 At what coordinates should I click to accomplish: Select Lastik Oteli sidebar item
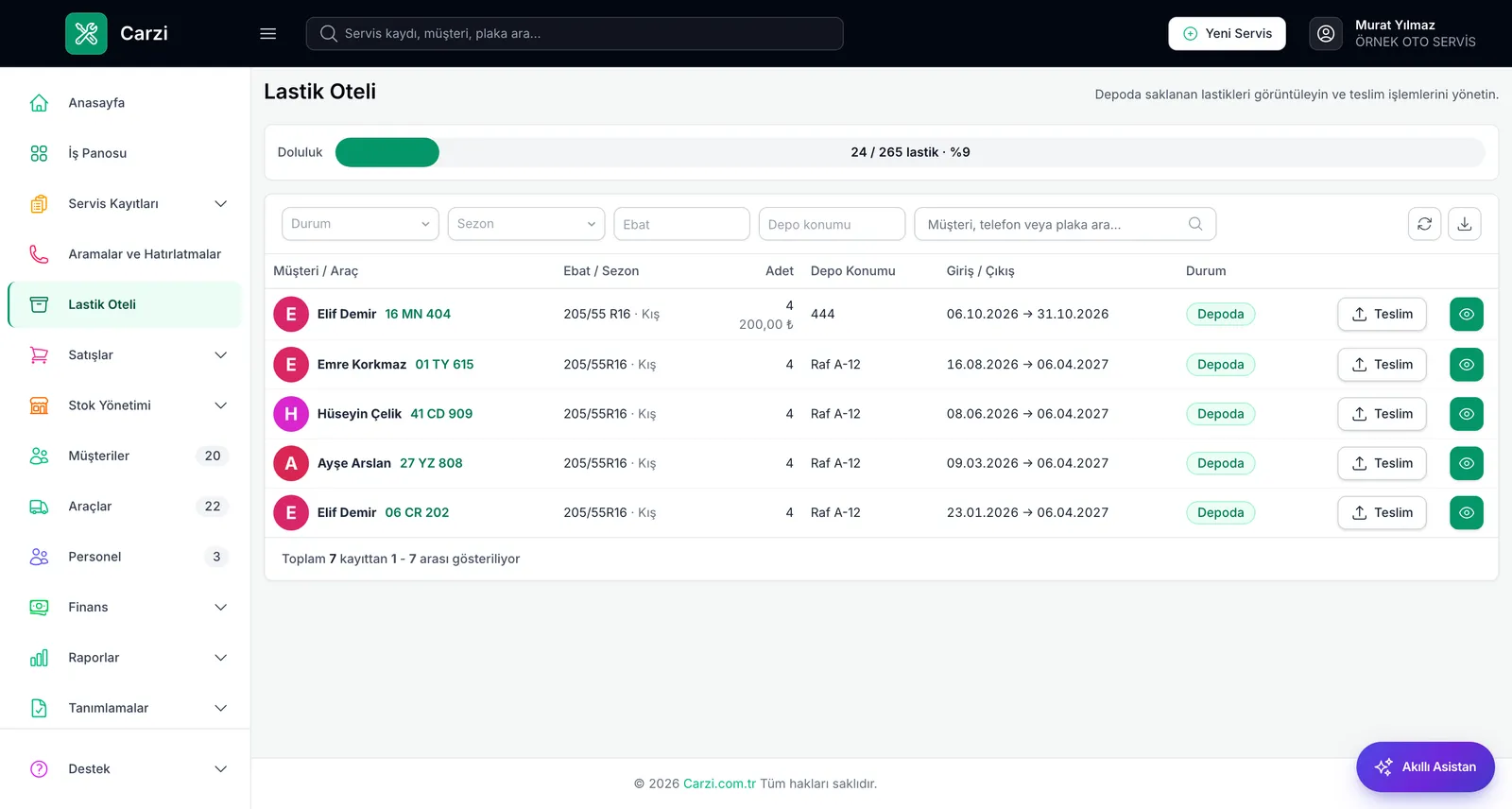pyautogui.click(x=125, y=304)
